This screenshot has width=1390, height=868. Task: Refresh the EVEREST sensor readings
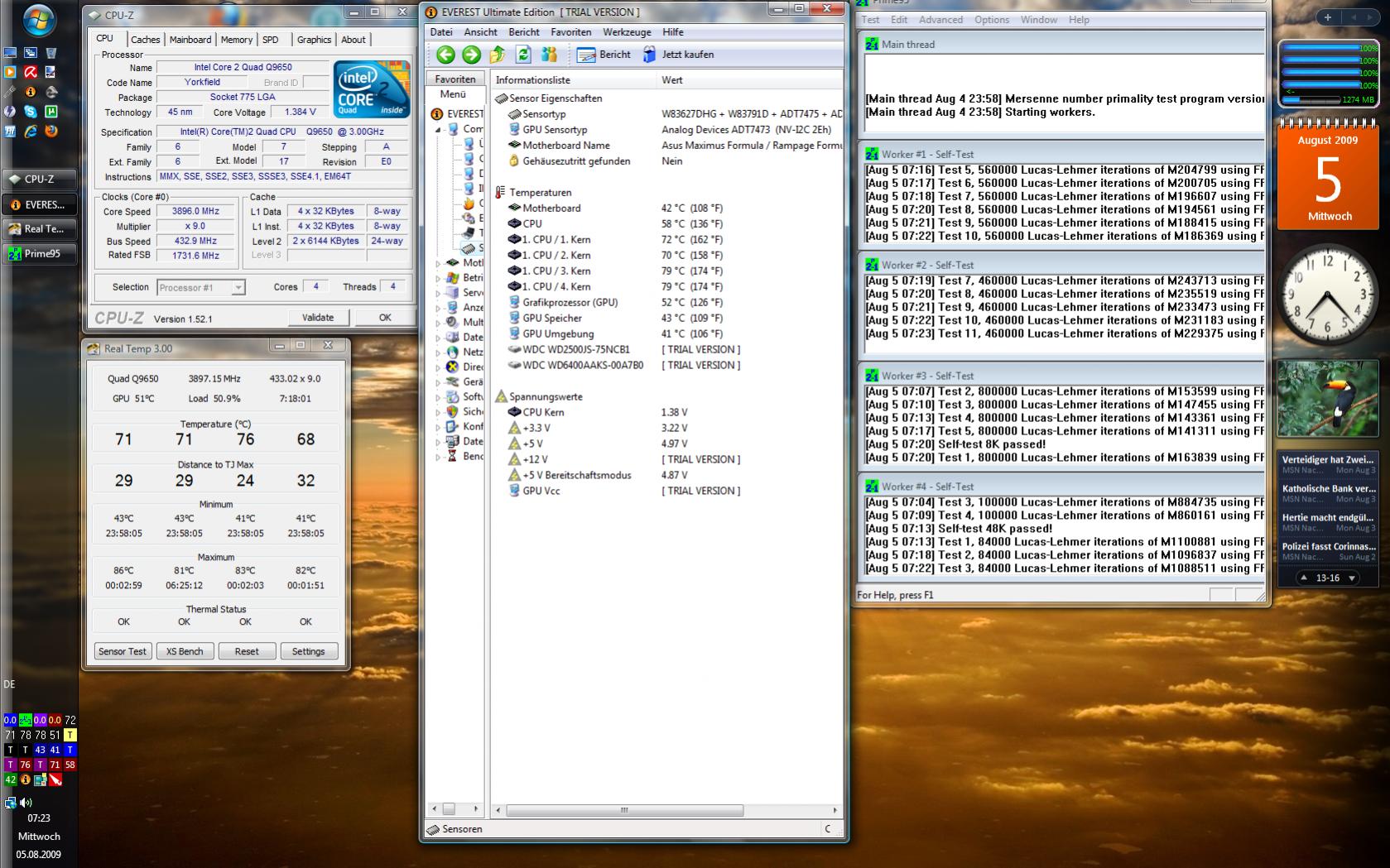(x=523, y=55)
